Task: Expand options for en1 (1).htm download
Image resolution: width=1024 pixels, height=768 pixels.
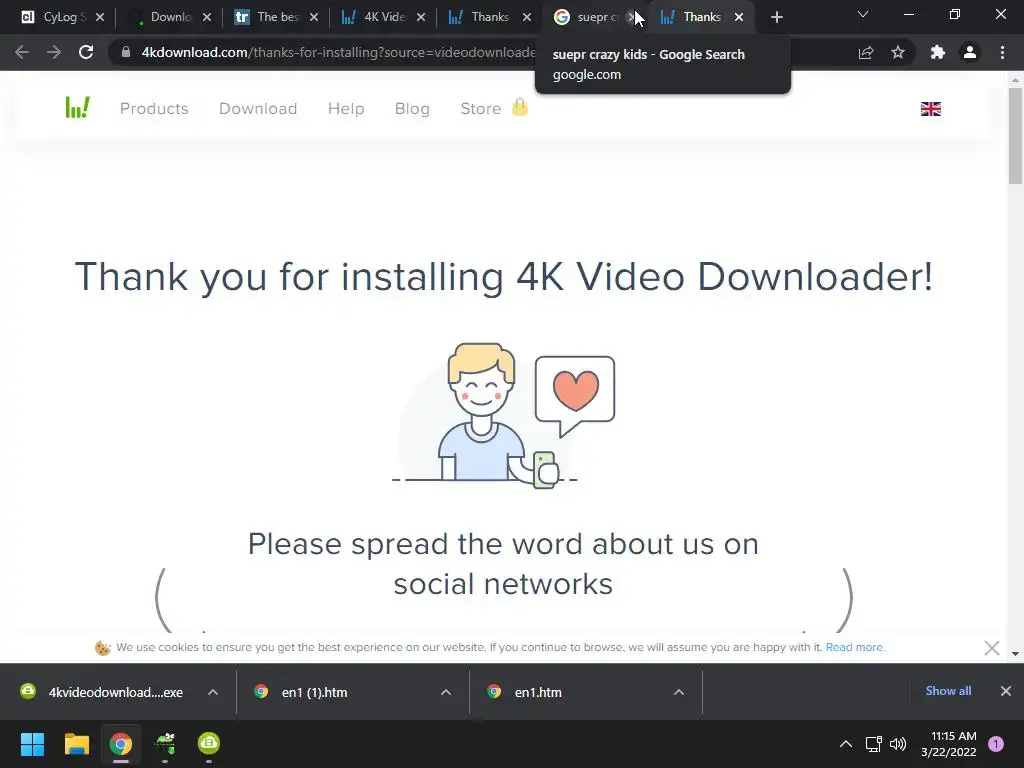Action: pyautogui.click(x=446, y=692)
